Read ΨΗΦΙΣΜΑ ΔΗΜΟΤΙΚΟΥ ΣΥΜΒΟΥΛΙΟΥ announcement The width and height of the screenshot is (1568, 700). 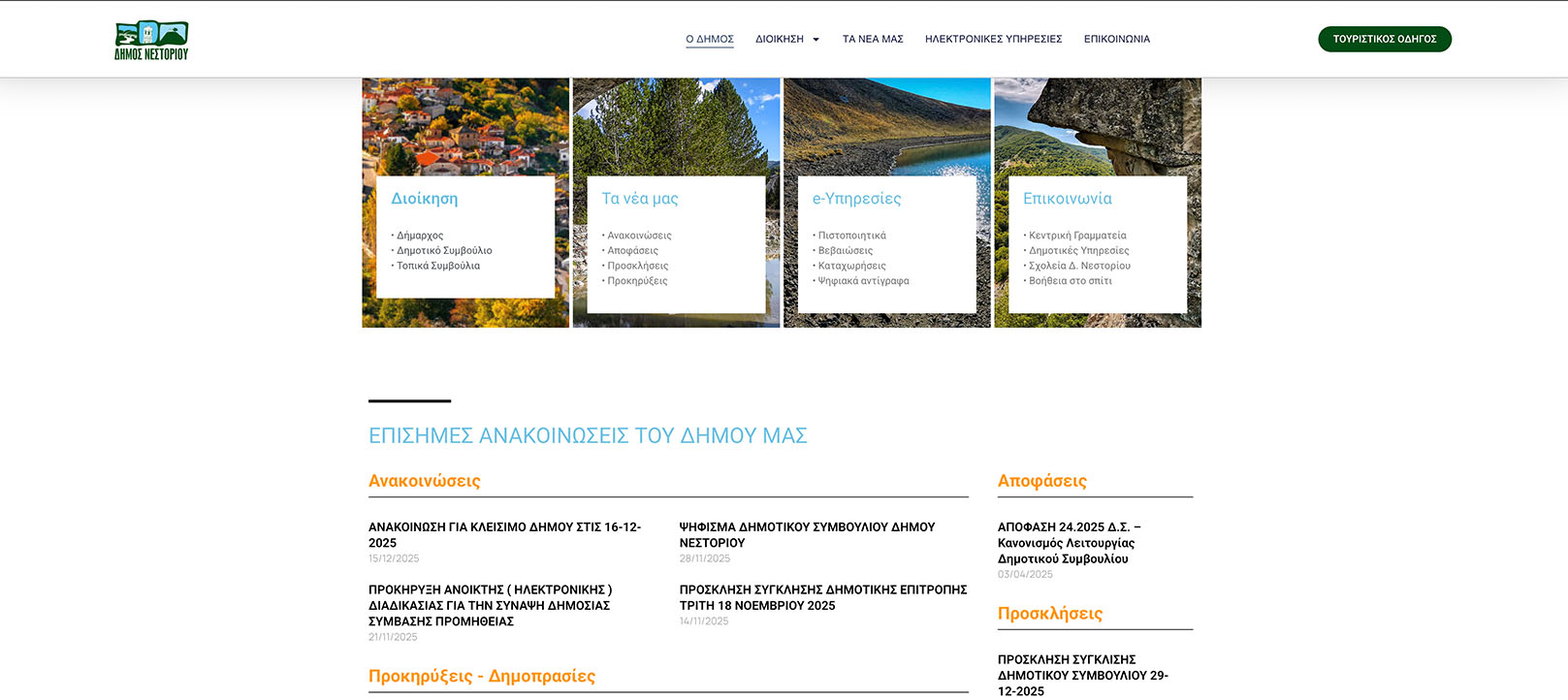(807, 535)
